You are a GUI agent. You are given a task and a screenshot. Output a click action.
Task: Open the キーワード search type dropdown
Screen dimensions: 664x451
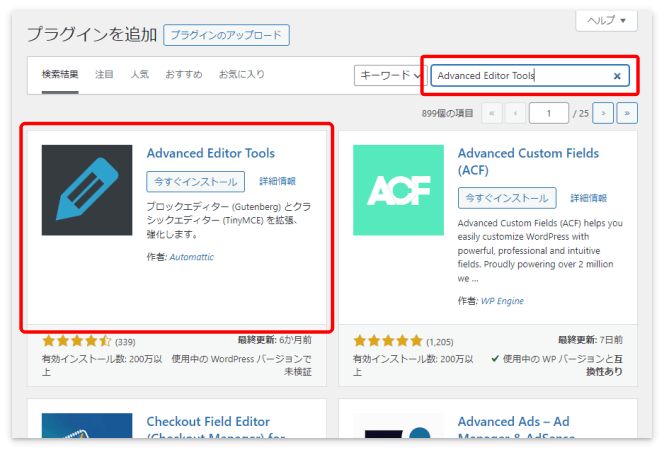point(390,75)
